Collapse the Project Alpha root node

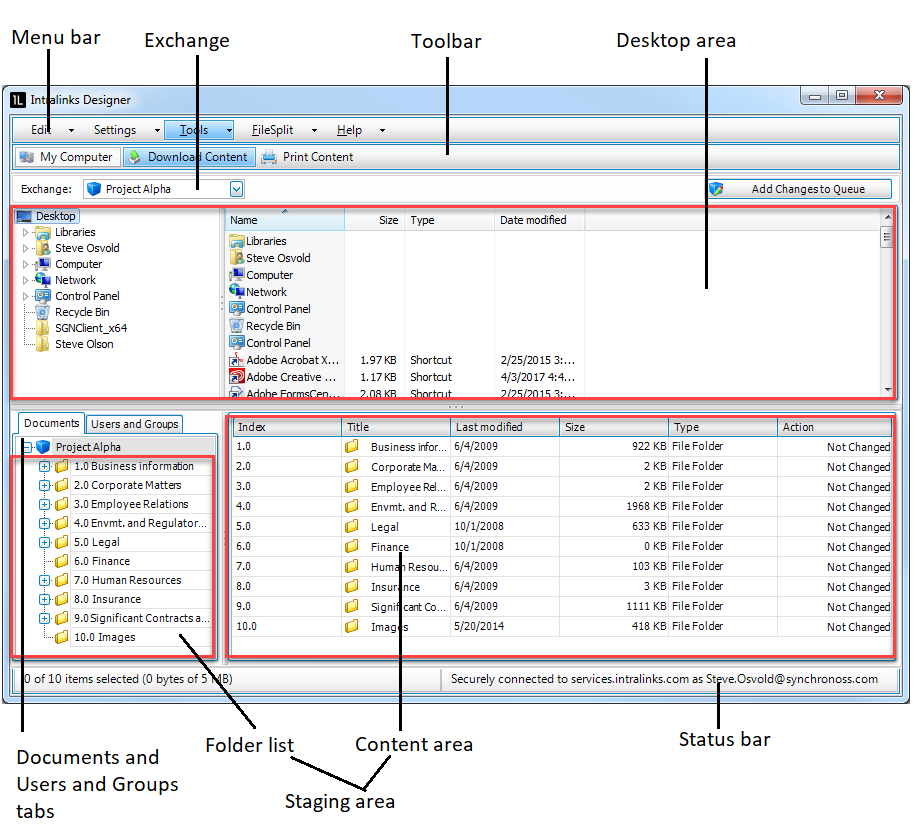tap(27, 448)
